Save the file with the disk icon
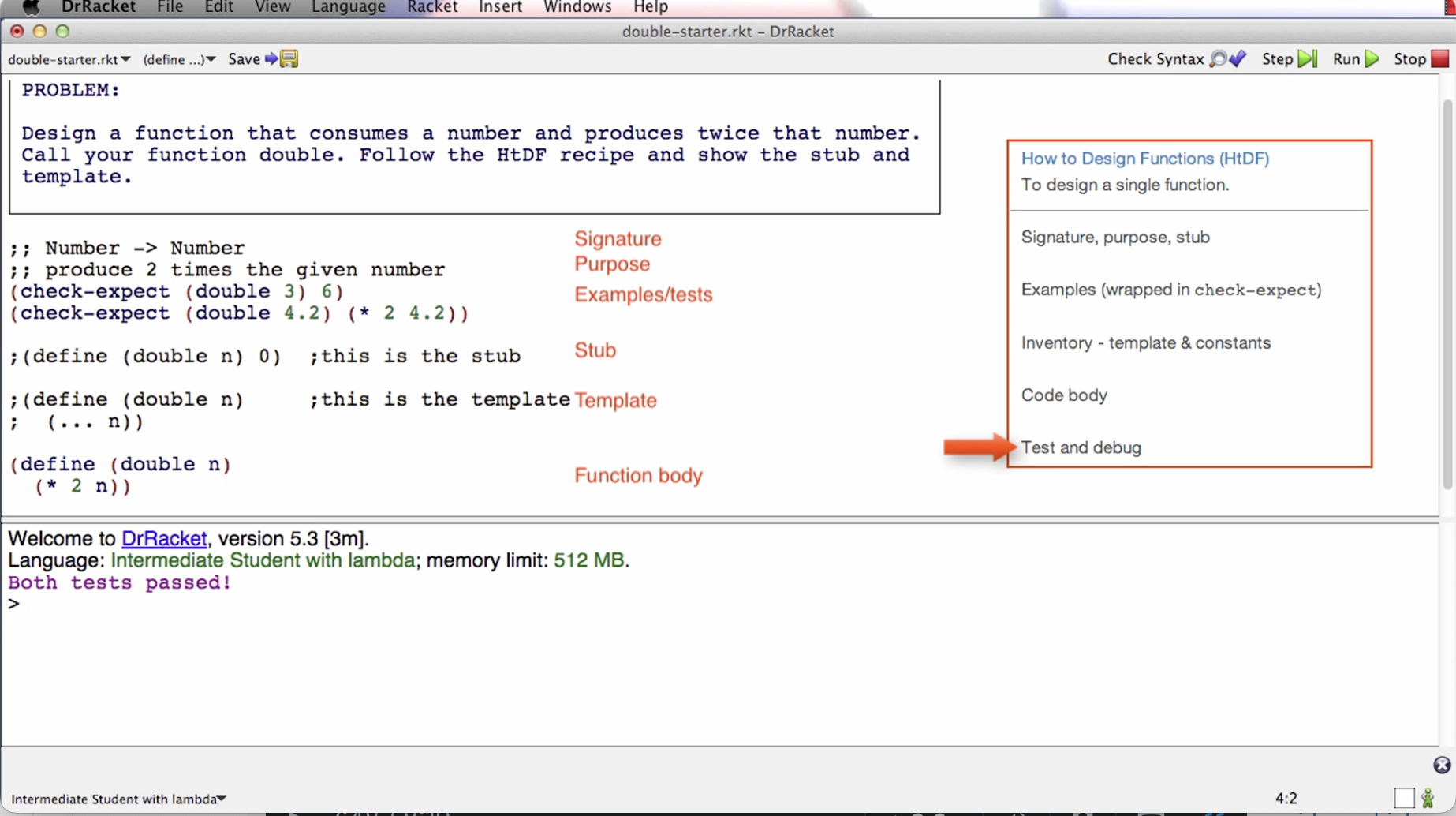This screenshot has height=816, width=1456. (x=289, y=58)
